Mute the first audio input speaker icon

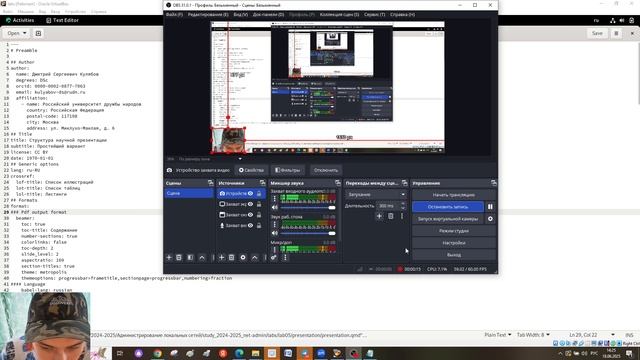275,208
